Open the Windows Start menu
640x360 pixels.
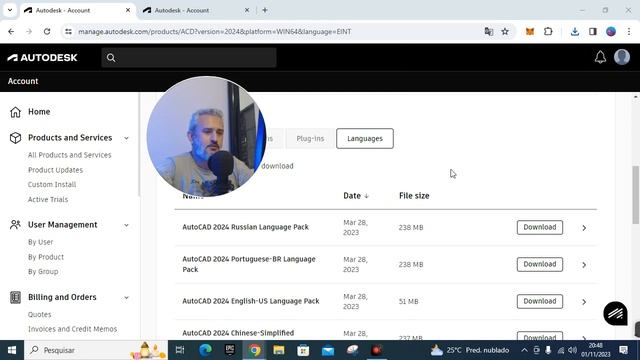(x=12, y=350)
